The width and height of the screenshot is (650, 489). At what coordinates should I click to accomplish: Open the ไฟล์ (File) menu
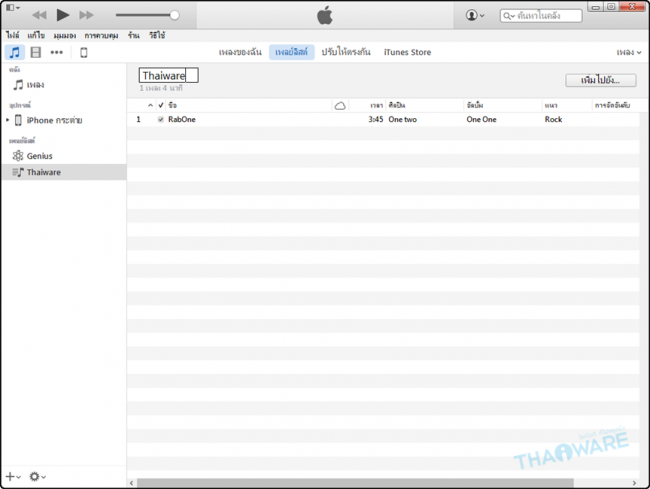[x=13, y=36]
